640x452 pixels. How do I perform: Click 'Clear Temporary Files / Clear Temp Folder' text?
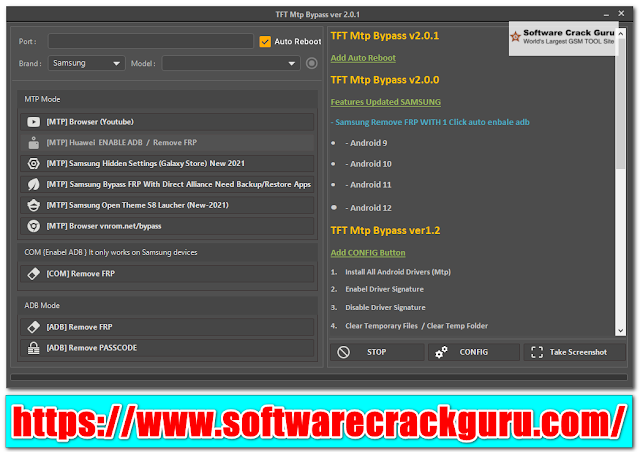pyautogui.click(x=416, y=326)
